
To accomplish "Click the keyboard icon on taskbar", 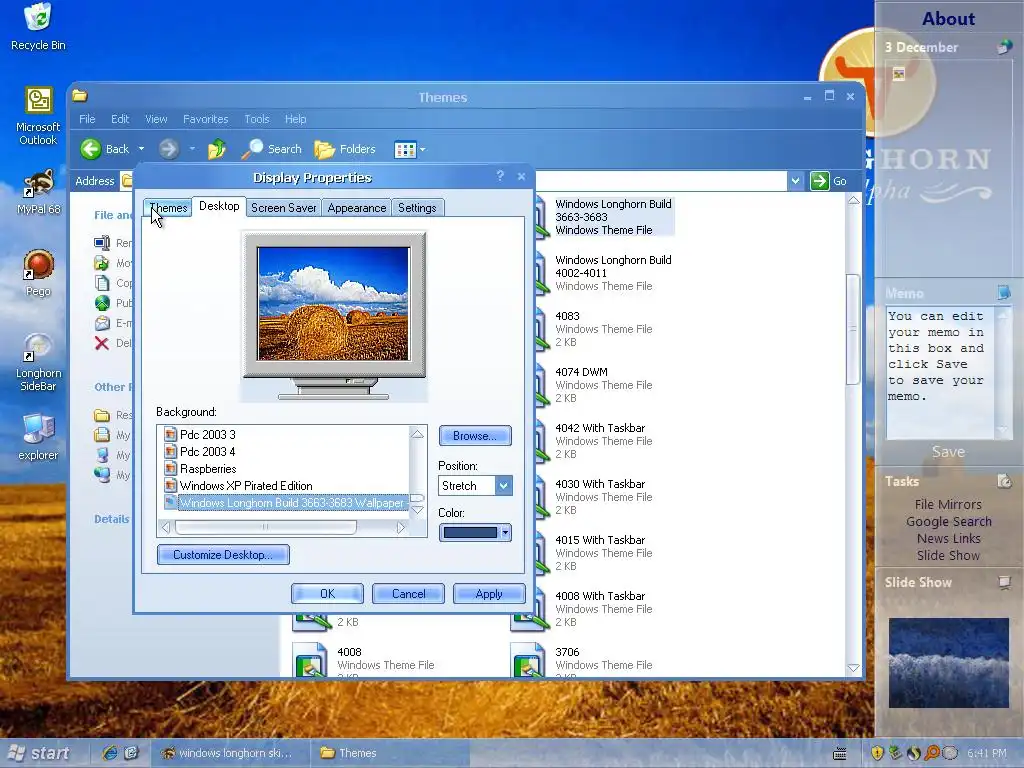I will point(840,754).
